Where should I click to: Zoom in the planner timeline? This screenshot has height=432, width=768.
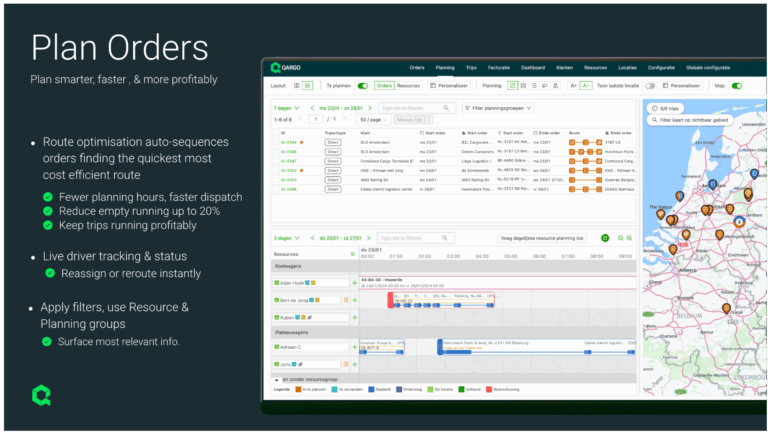[x=629, y=238]
